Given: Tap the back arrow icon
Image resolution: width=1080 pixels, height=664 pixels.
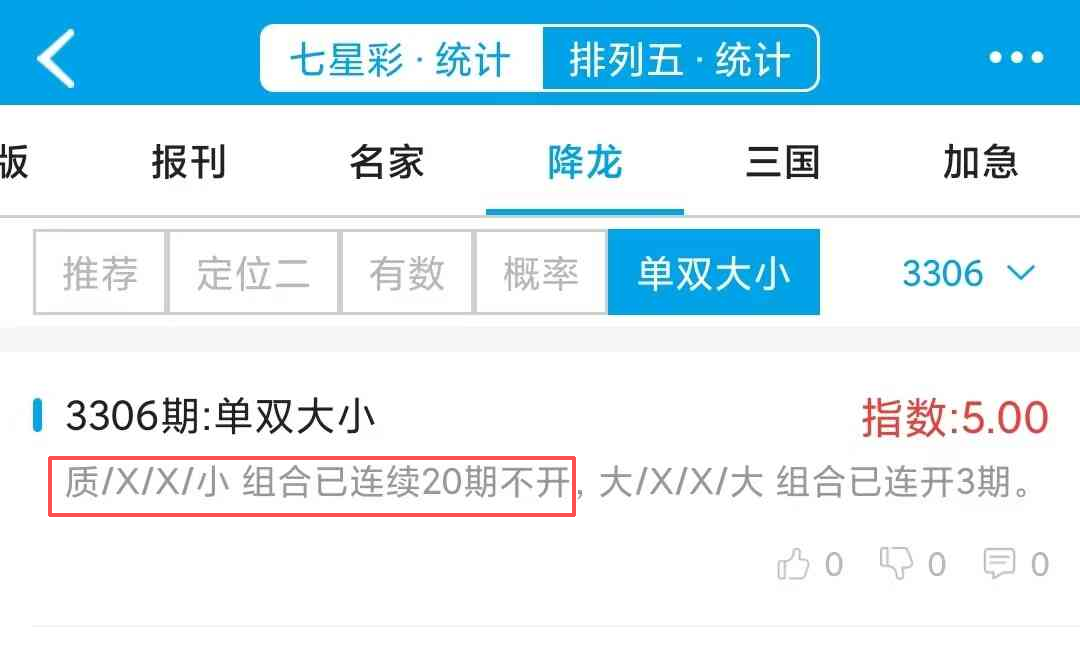Looking at the screenshot, I should tap(56, 59).
